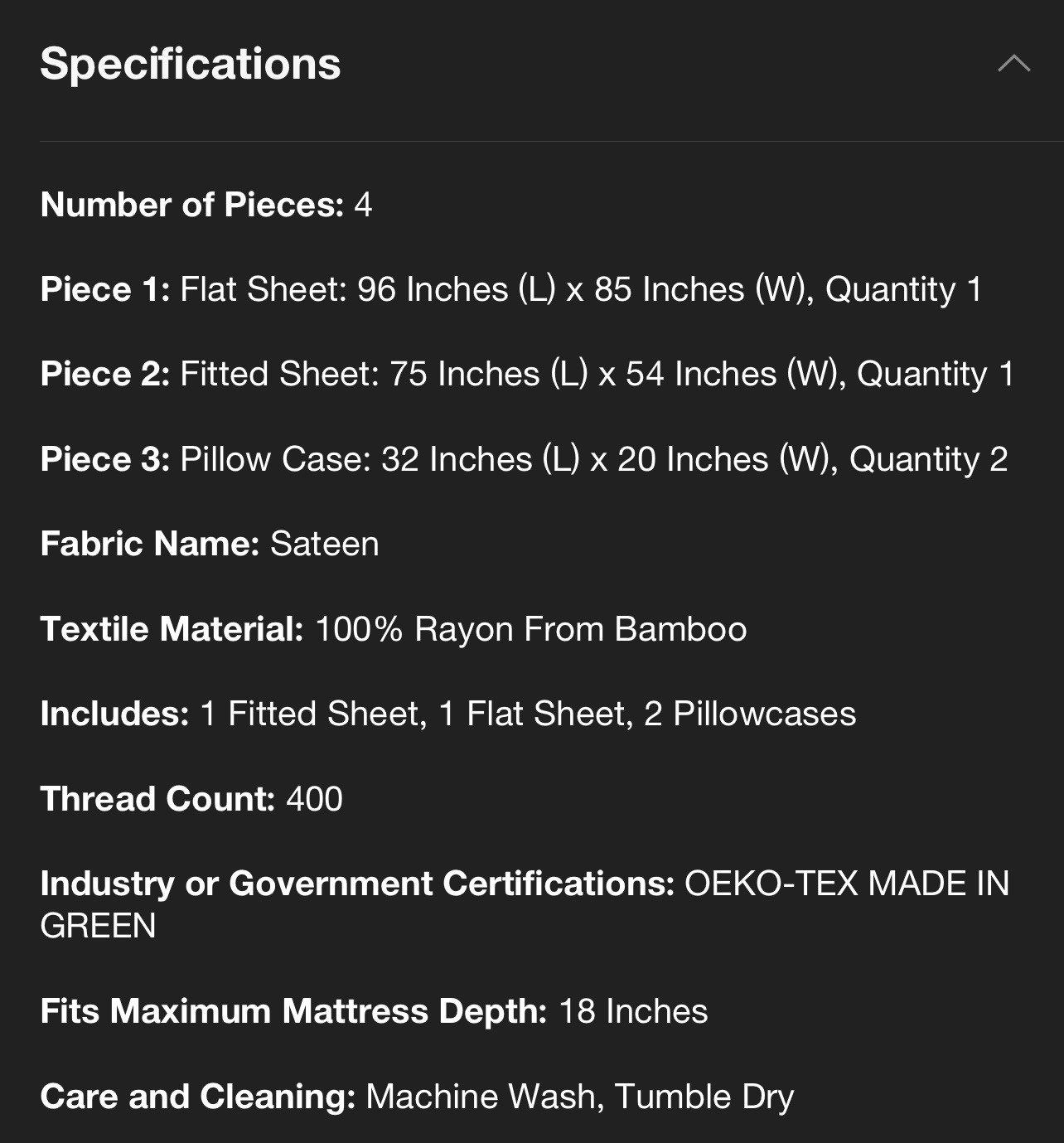
Task: Tap the 100% Rayon From Bamboo text
Action: (531, 629)
